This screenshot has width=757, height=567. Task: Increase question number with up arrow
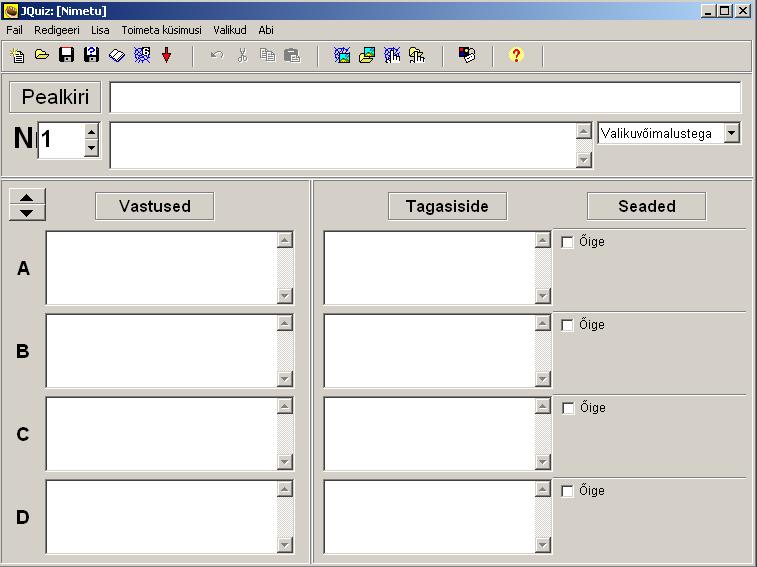click(91, 132)
